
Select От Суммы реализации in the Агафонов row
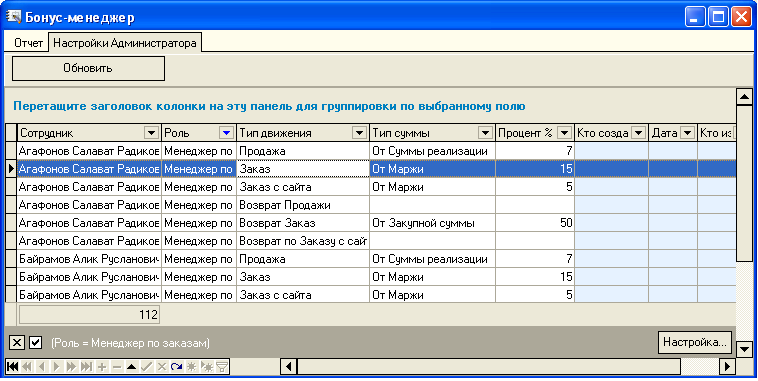[432, 151]
